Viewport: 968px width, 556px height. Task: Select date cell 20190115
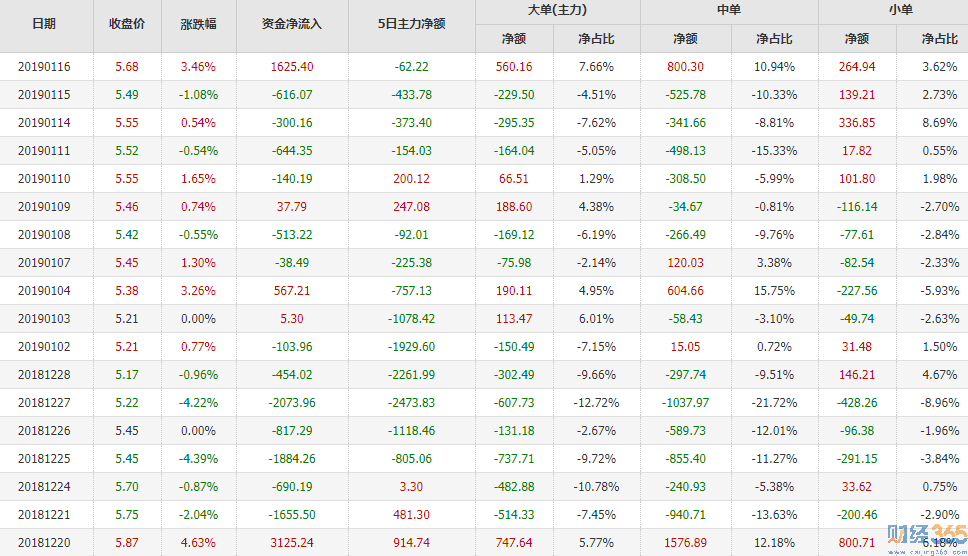44,95
